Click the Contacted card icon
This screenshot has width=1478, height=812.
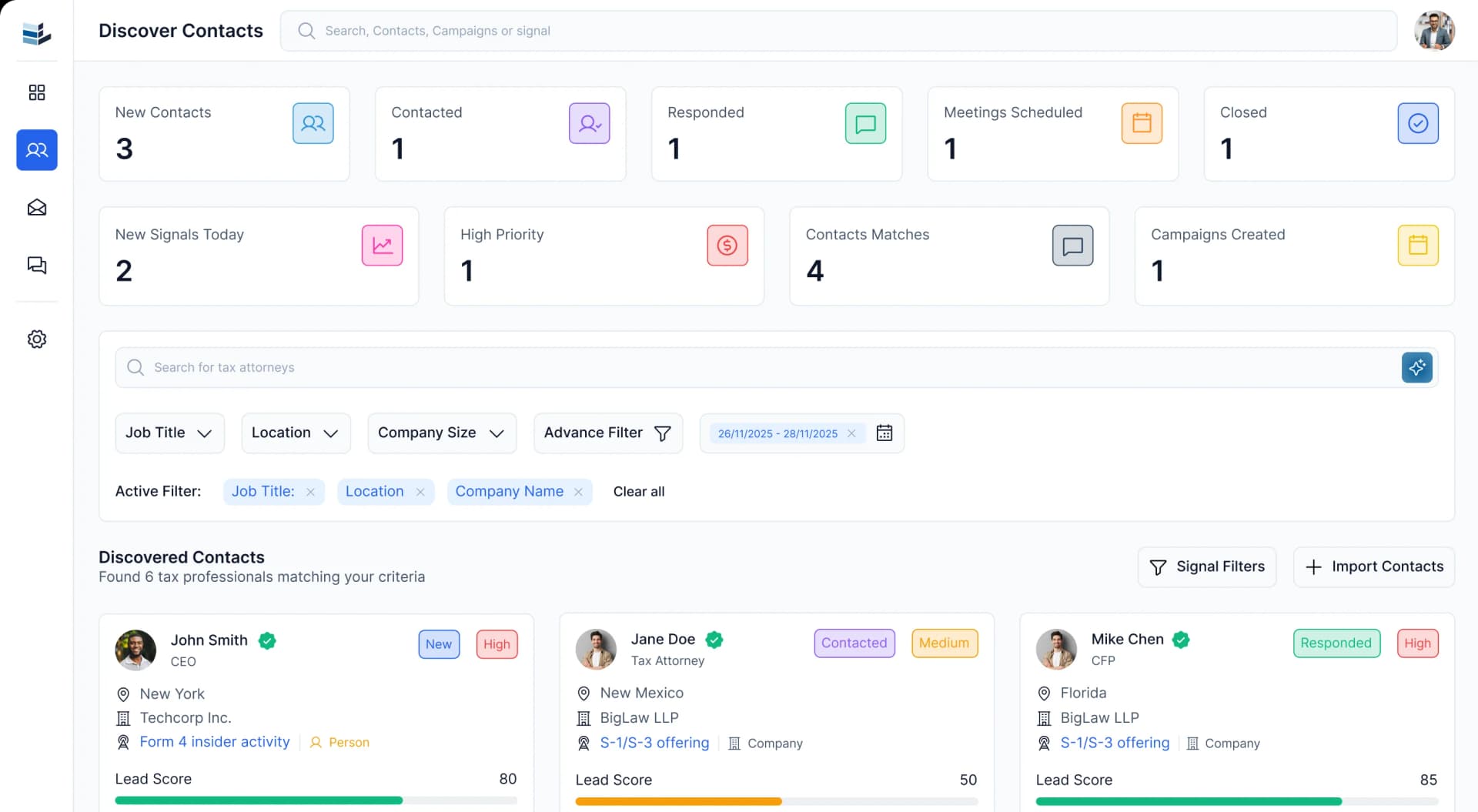589,123
